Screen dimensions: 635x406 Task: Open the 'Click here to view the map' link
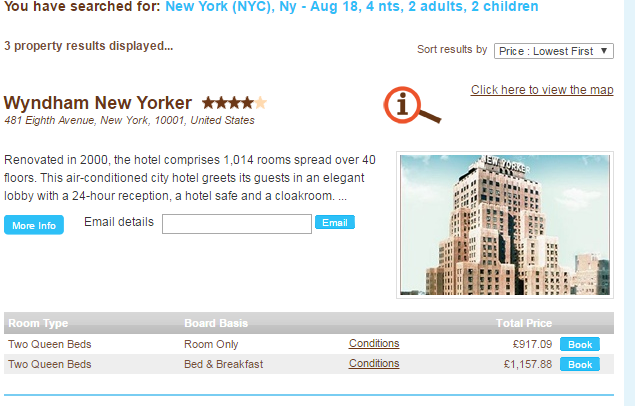(x=542, y=90)
